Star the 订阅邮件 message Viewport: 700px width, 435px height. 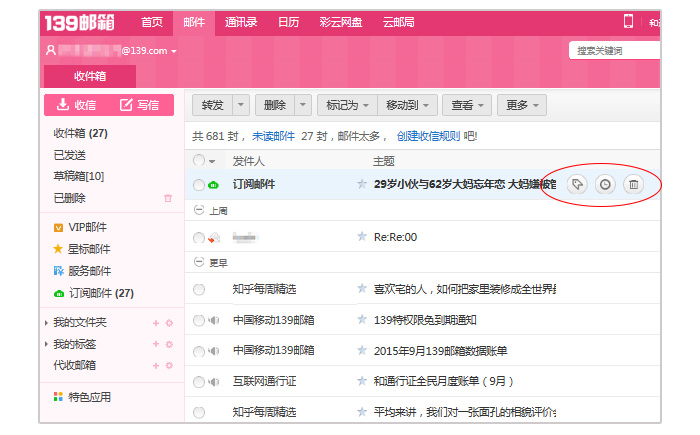[x=362, y=184]
